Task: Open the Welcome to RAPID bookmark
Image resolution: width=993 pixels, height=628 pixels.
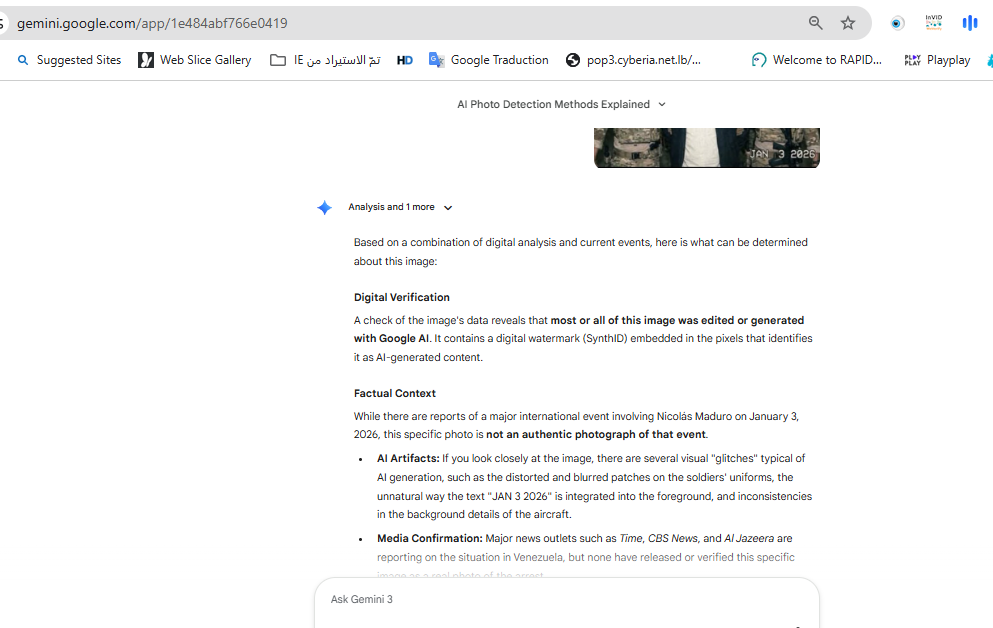Action: (x=817, y=60)
